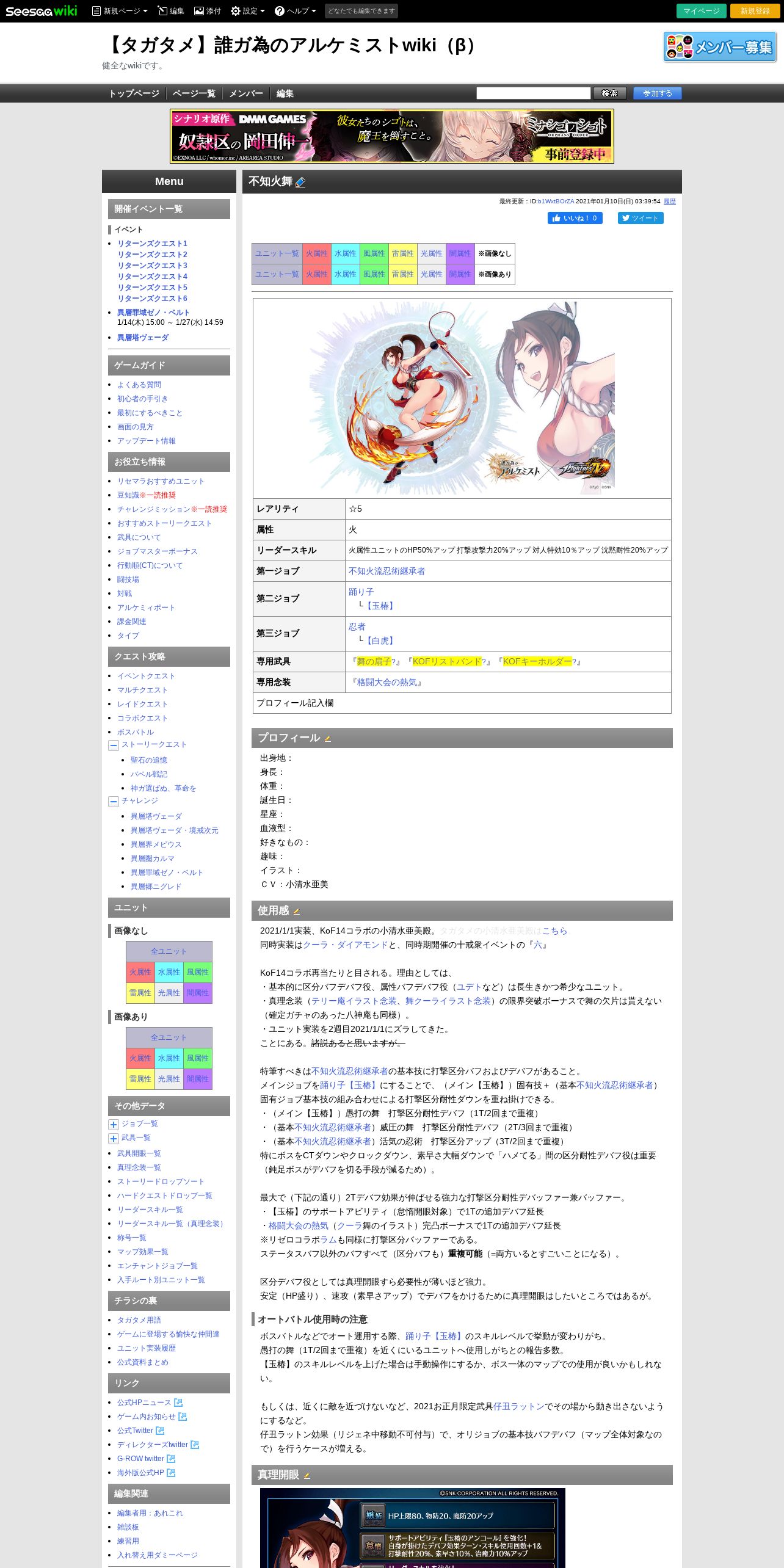
Task: Collapse the ストーリークエスト tree node
Action: 114,745
